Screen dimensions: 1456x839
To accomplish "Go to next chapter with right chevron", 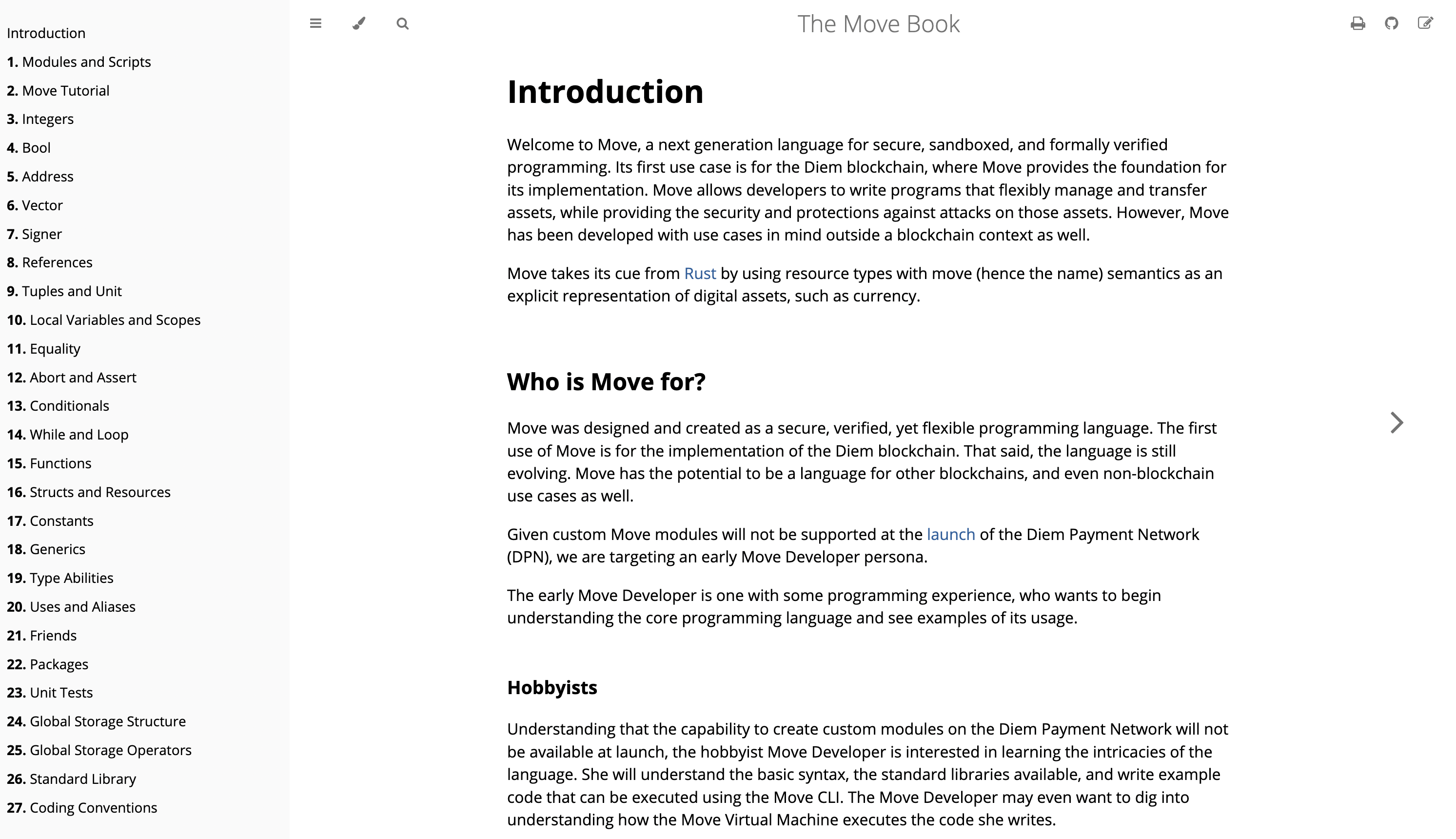I will [x=1397, y=422].
